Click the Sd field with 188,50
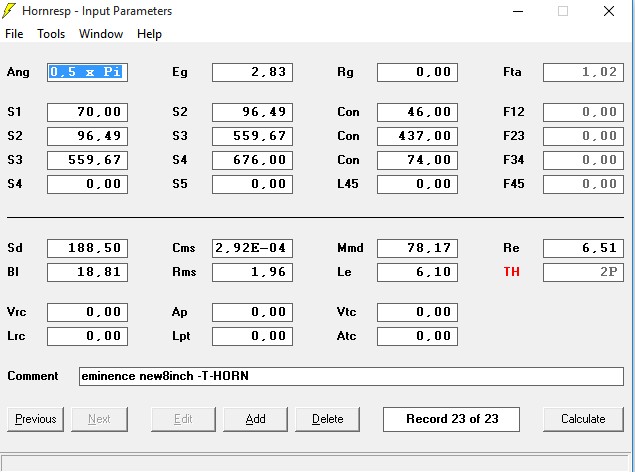This screenshot has height=472, width=635. (x=87, y=248)
